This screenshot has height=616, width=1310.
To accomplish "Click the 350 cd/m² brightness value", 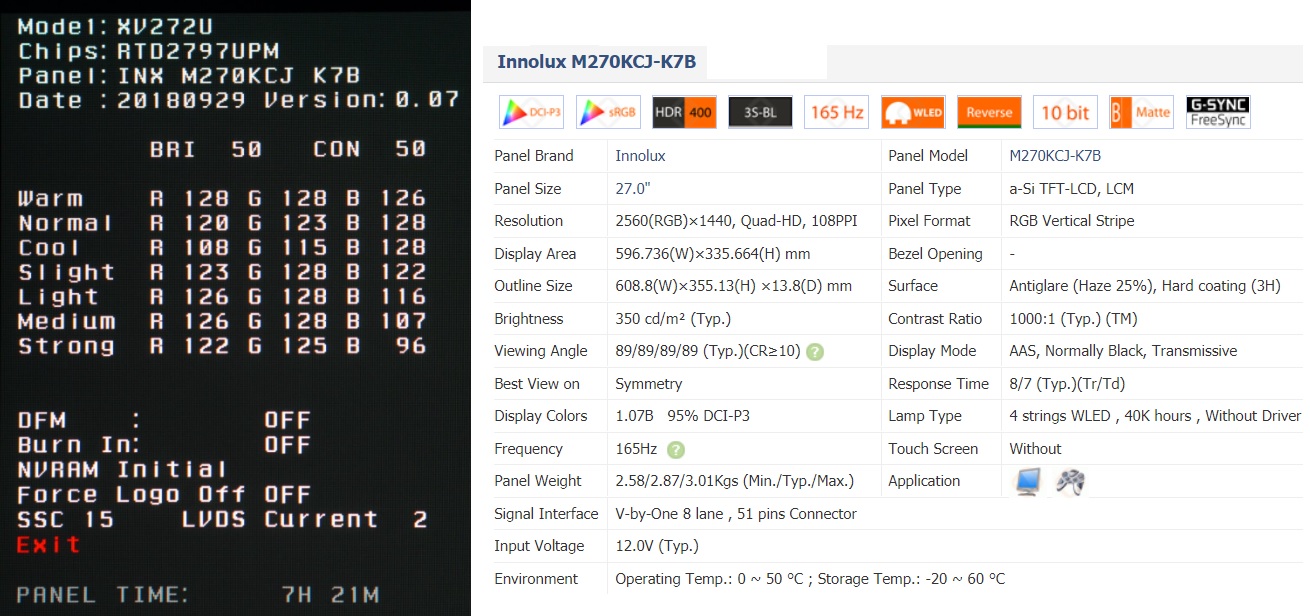I will [x=673, y=319].
